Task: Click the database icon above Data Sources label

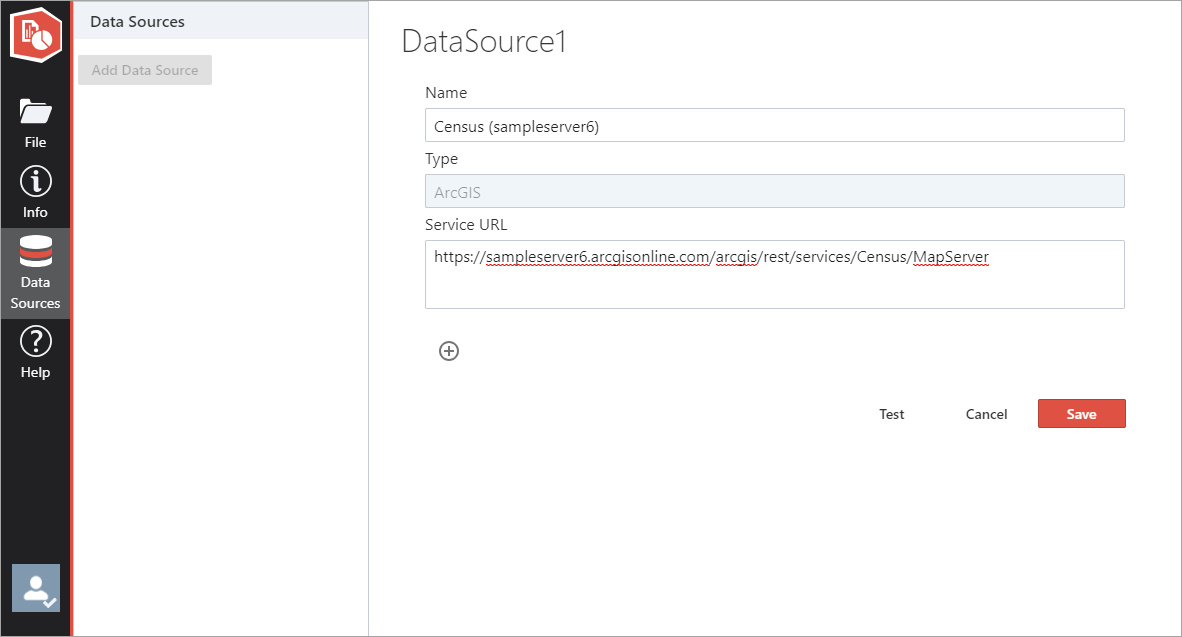Action: (35, 251)
